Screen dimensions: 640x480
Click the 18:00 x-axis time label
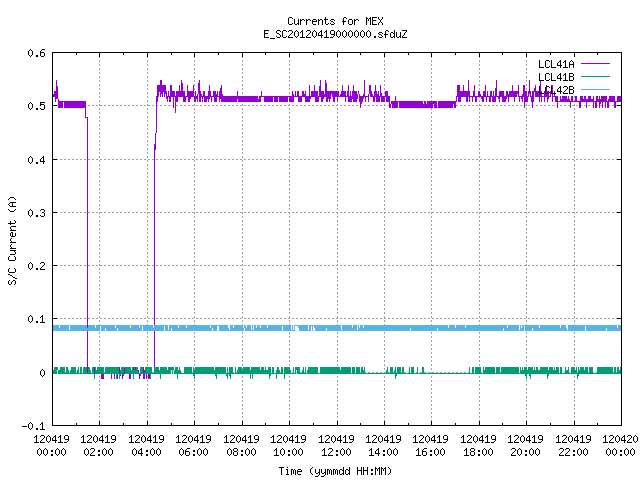[478, 452]
